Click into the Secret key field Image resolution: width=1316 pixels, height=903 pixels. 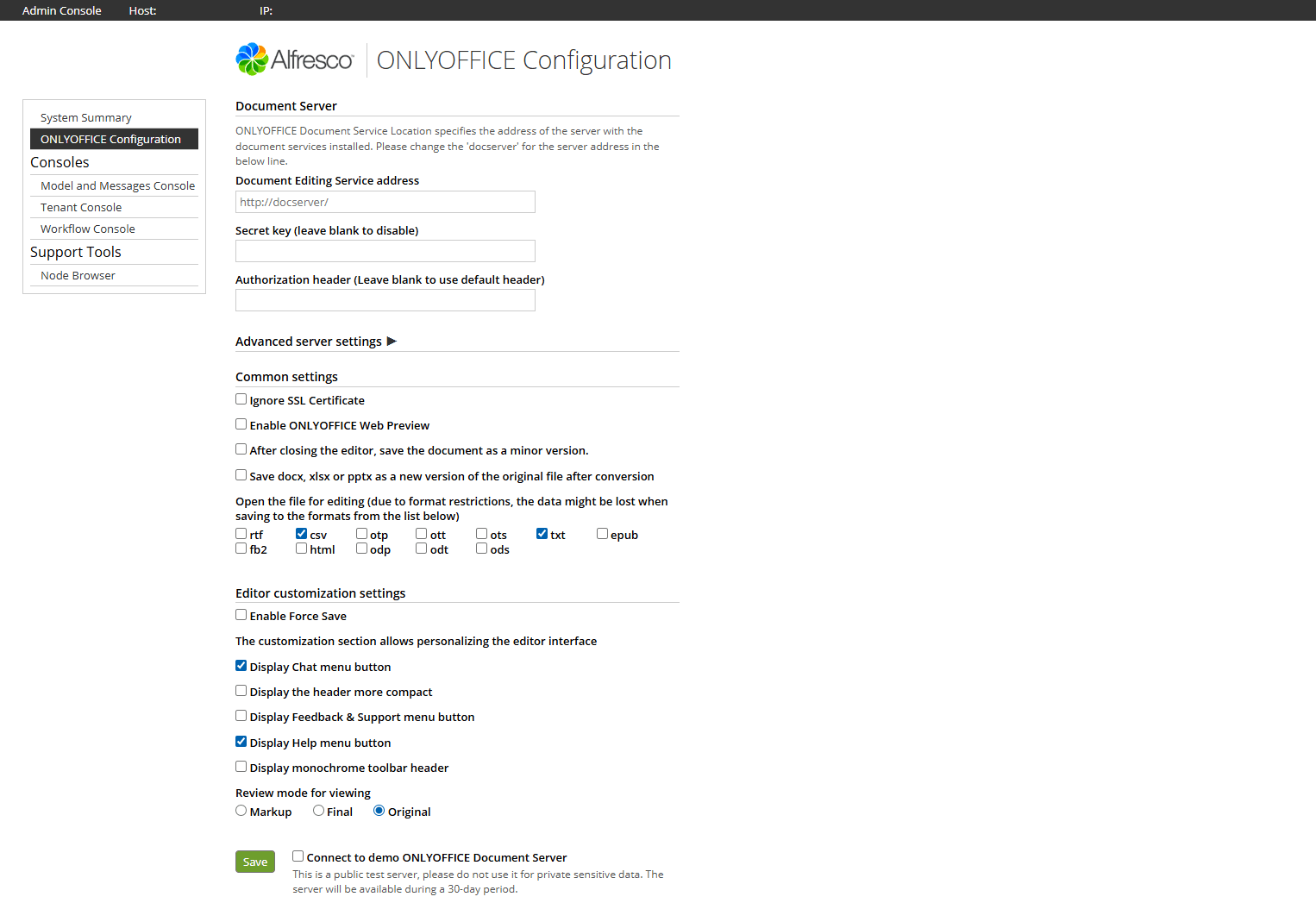pyautogui.click(x=385, y=251)
